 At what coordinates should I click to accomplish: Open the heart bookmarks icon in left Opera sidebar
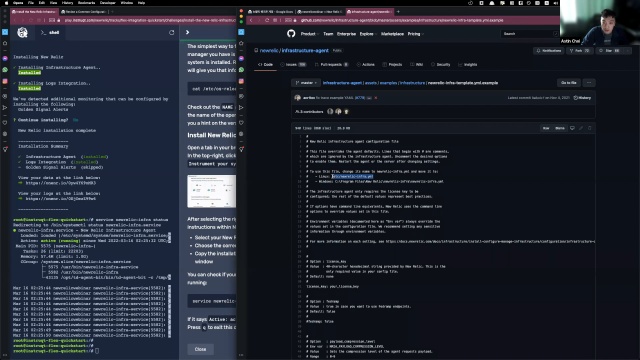tap(5, 122)
